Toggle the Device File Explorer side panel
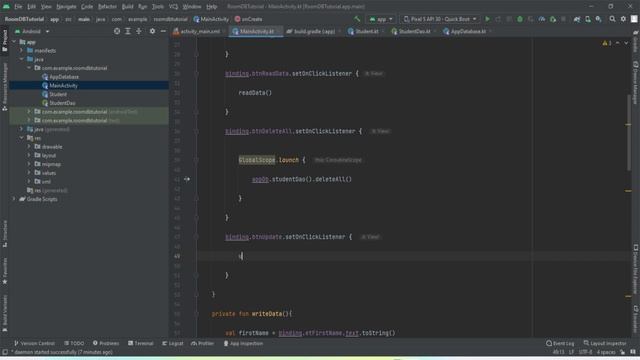Screen dimensions: 640x360 coord(636,269)
